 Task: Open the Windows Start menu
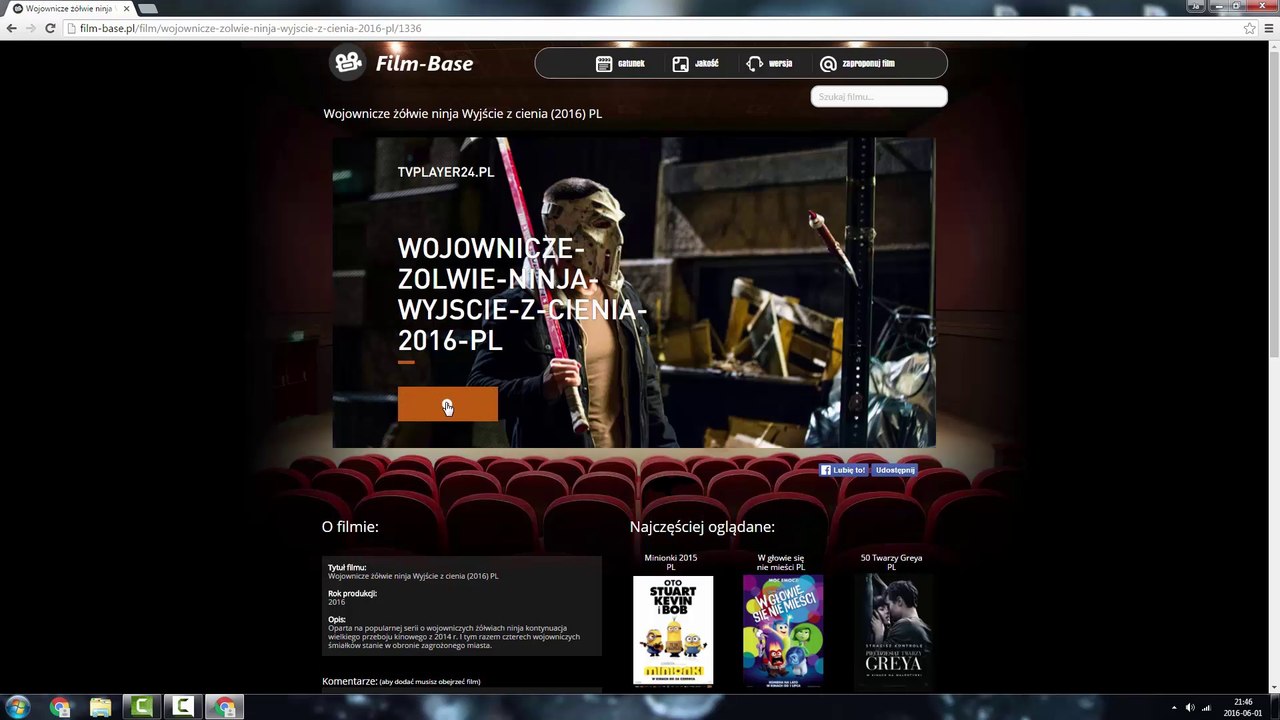(18, 707)
